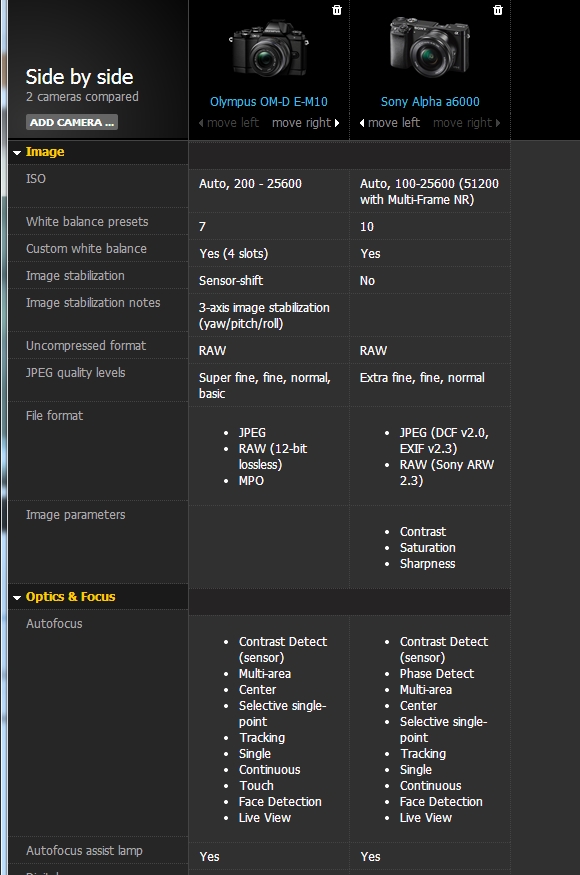
Task: Click the 'Auto, 200 - 25600' ISO value
Action: coord(250,184)
